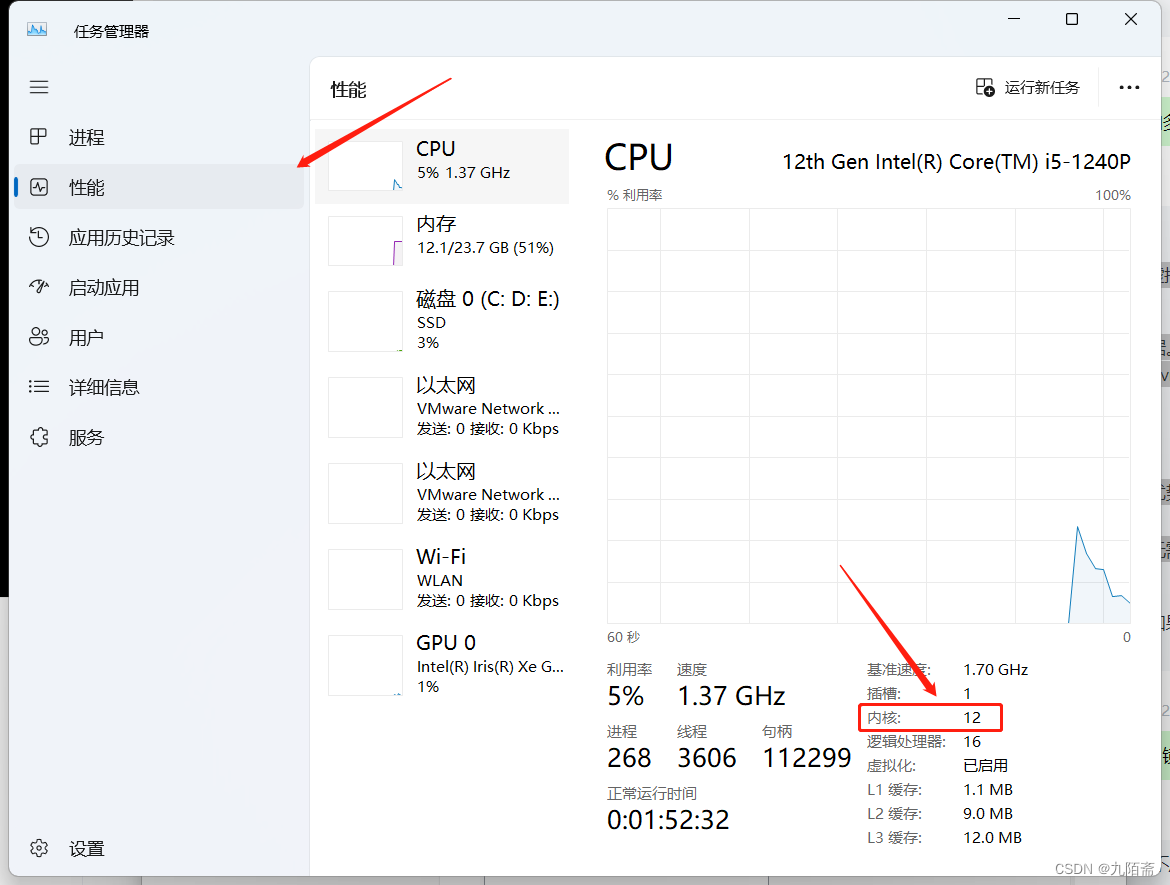
Task: Click L1 缓存 value 1.1 MB
Action: [988, 789]
